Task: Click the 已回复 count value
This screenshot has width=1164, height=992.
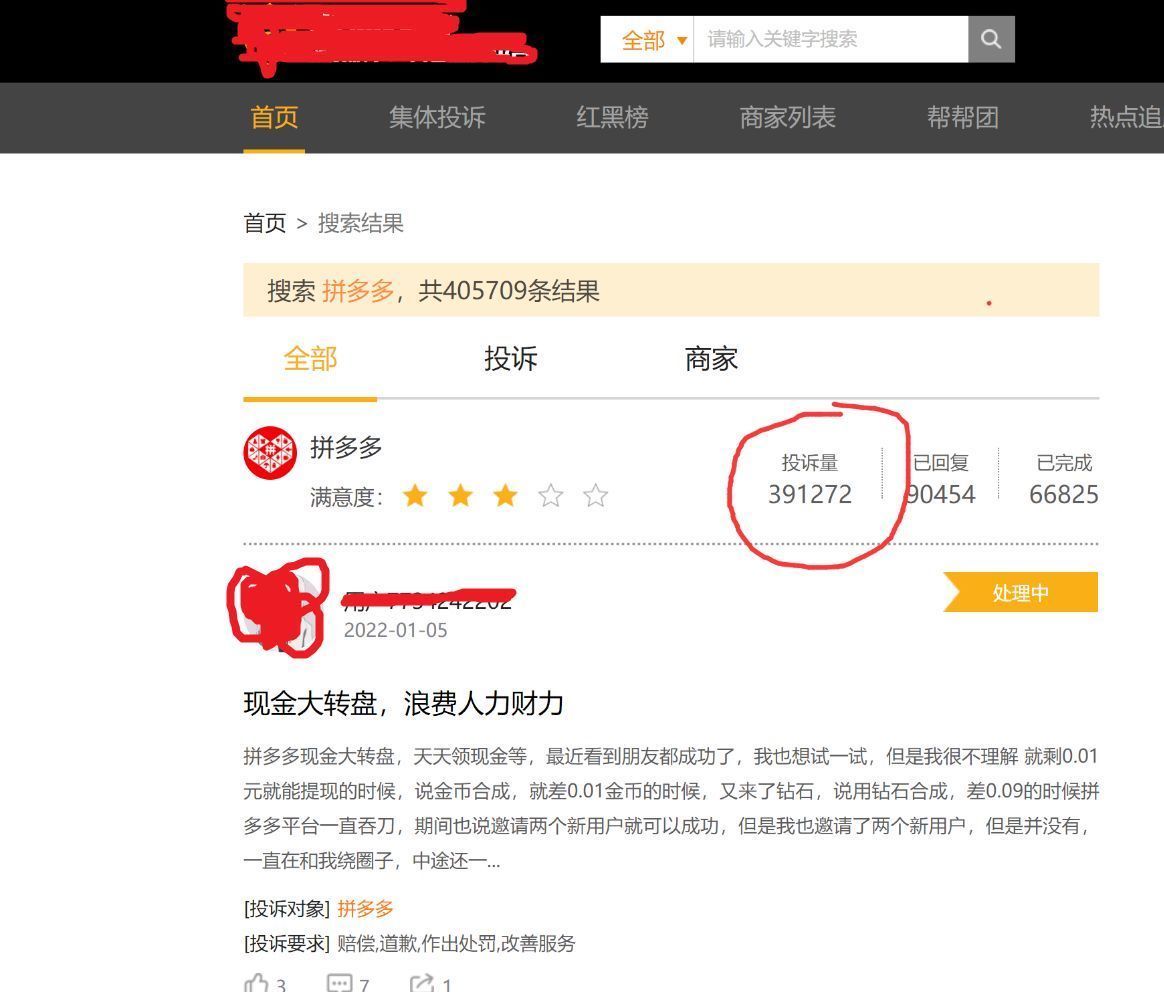Action: pos(941,495)
